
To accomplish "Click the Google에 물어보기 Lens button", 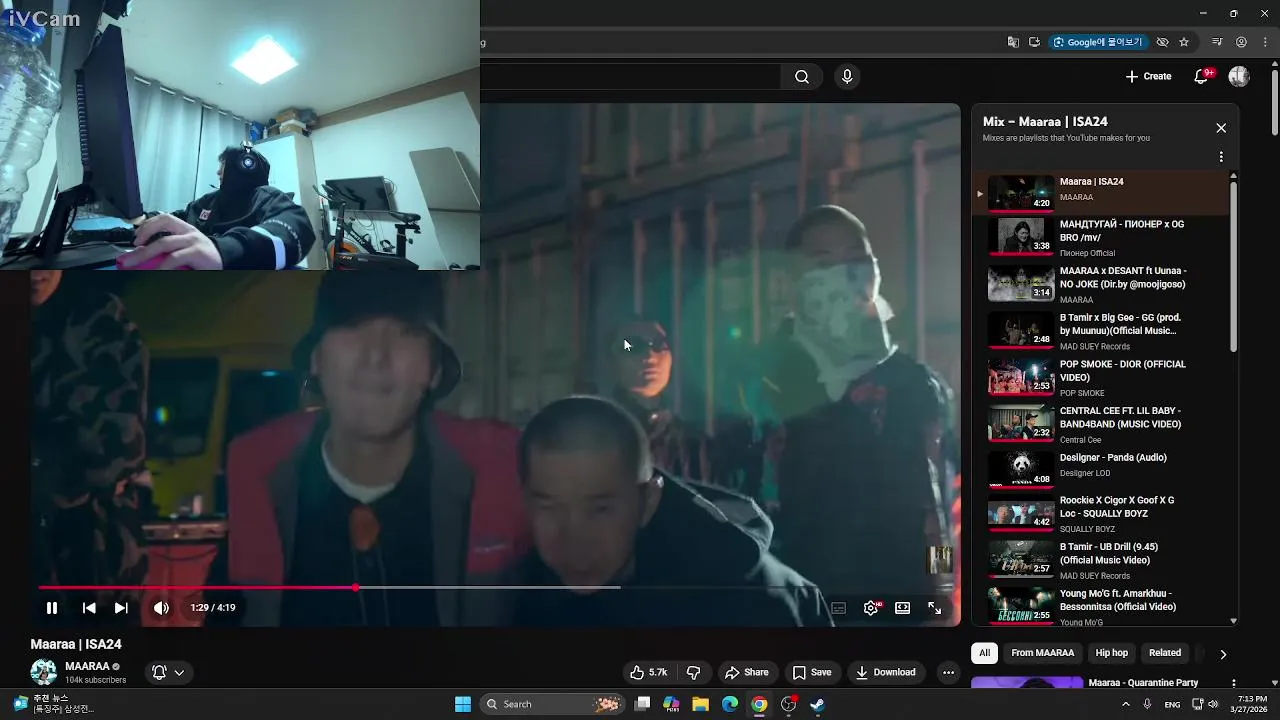I will [1097, 42].
